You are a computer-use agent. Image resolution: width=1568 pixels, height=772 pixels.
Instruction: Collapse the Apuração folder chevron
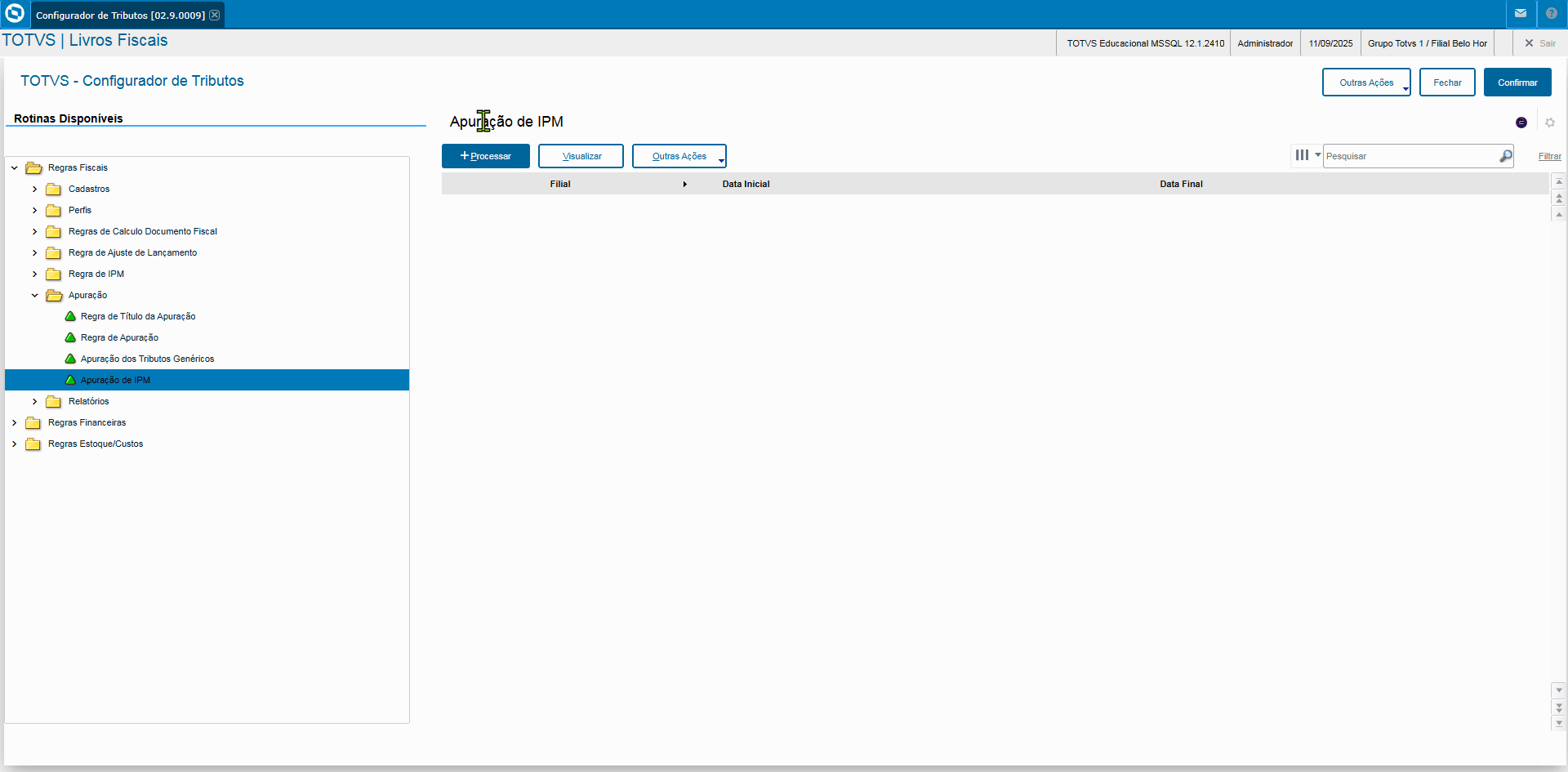click(34, 295)
